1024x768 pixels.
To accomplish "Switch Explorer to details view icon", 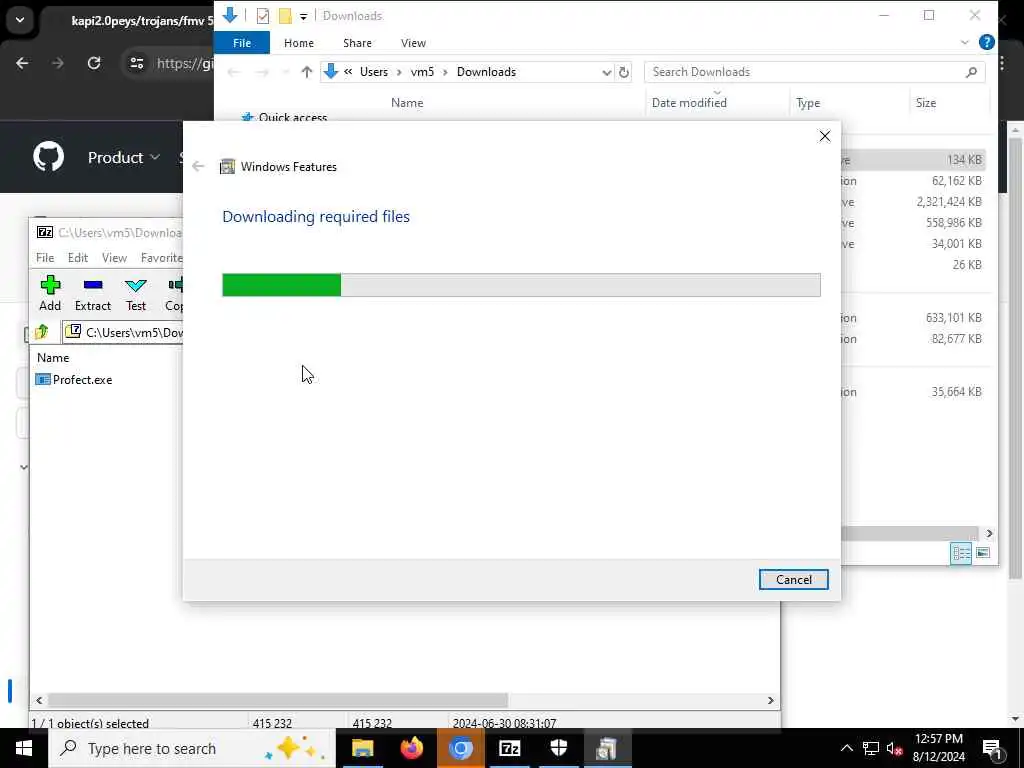I will 961,553.
